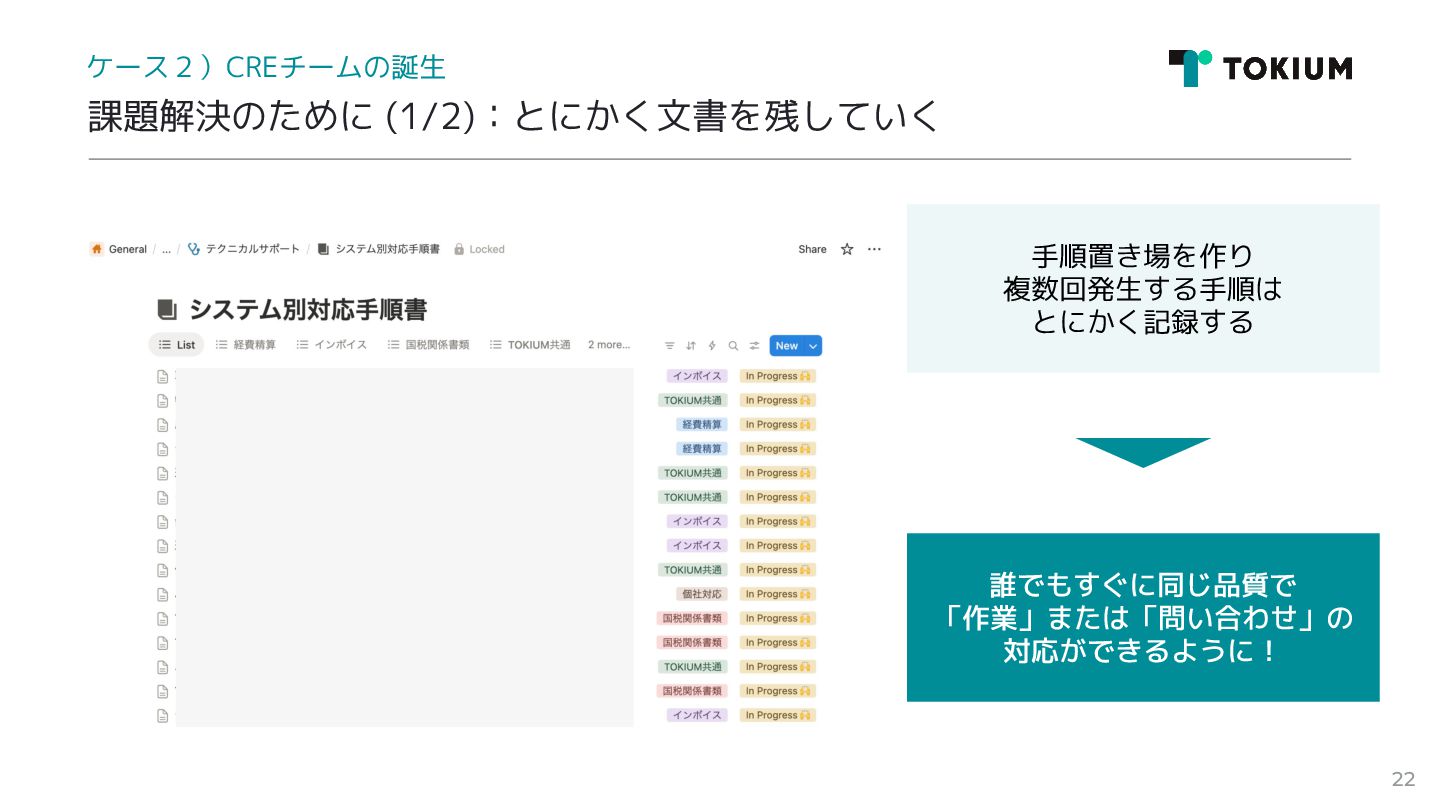This screenshot has width=1440, height=810.
Task: Click the "ケース２）CREチームの誕生" heading
Action: click(x=266, y=67)
